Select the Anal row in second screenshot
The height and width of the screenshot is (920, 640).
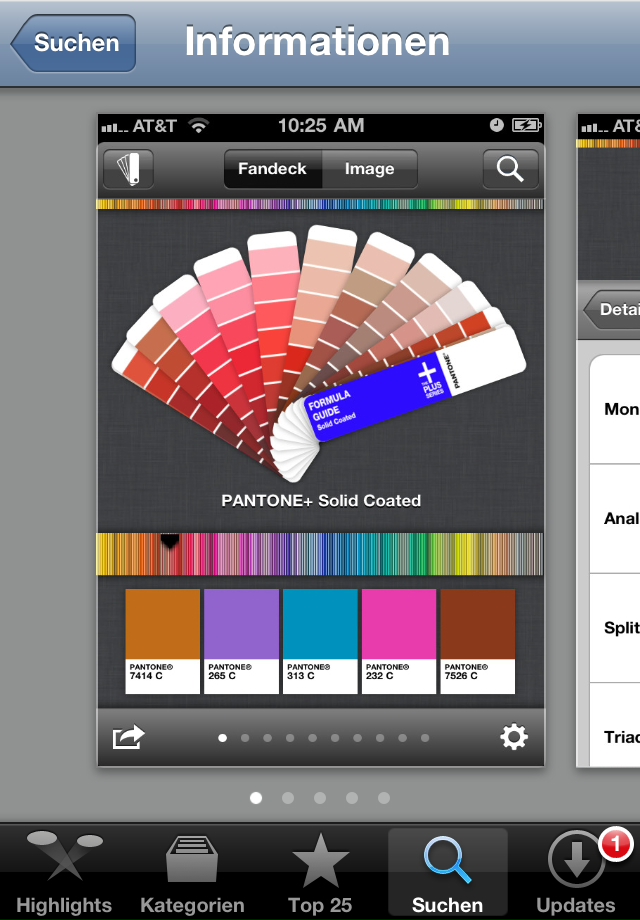[615, 518]
